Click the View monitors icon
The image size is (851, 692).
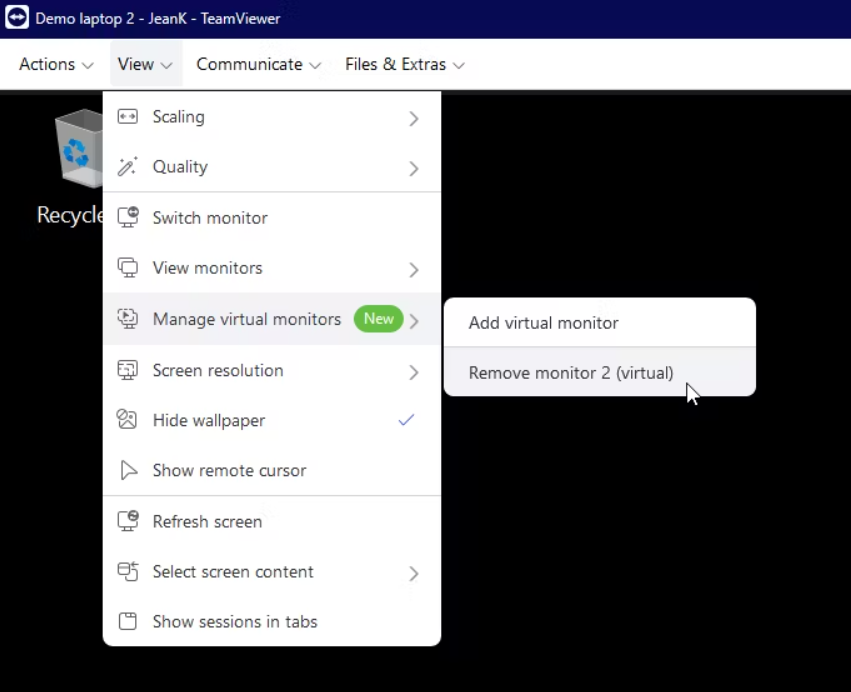(x=127, y=268)
